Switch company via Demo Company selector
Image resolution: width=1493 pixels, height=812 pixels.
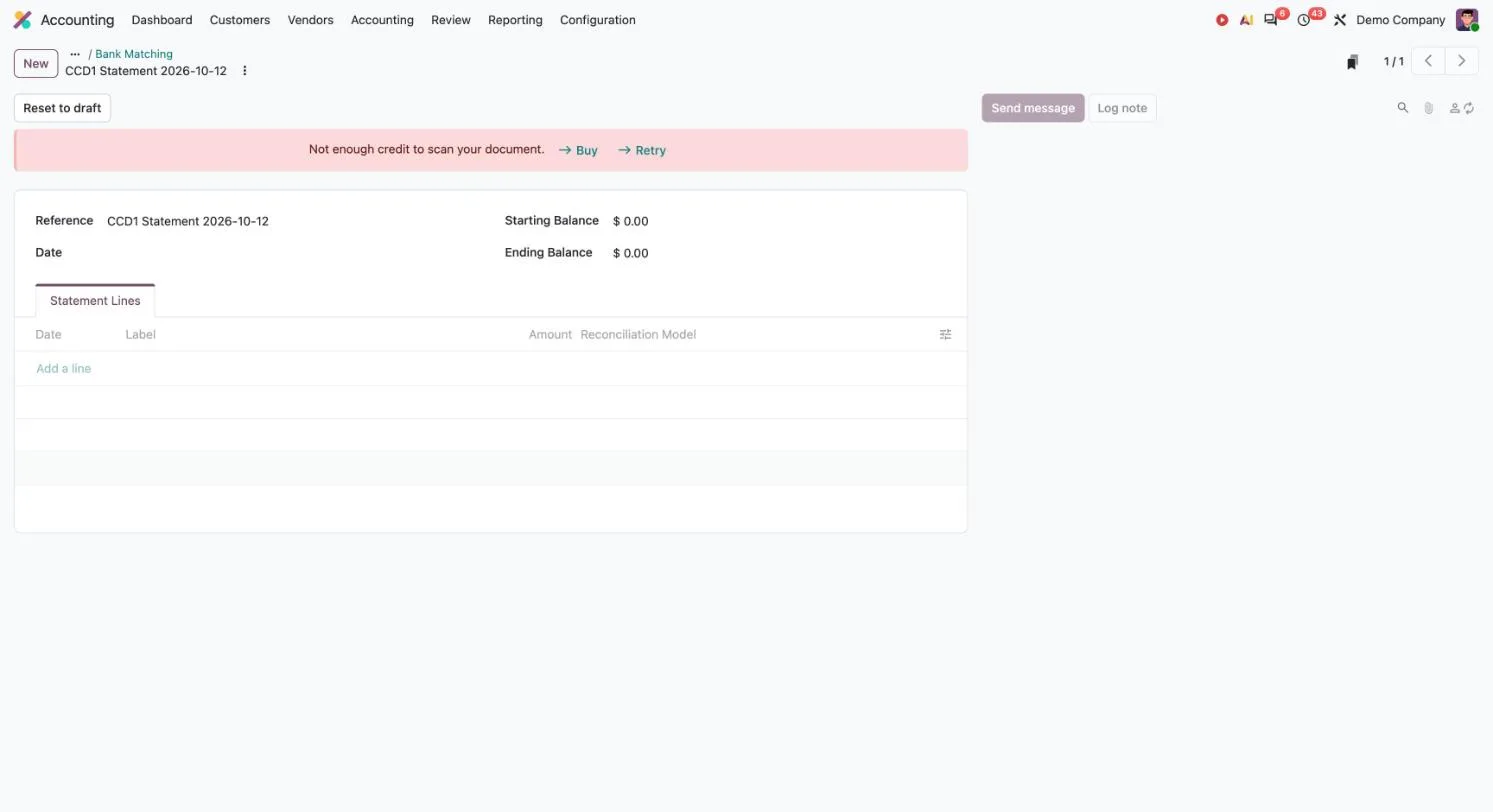tap(1400, 20)
